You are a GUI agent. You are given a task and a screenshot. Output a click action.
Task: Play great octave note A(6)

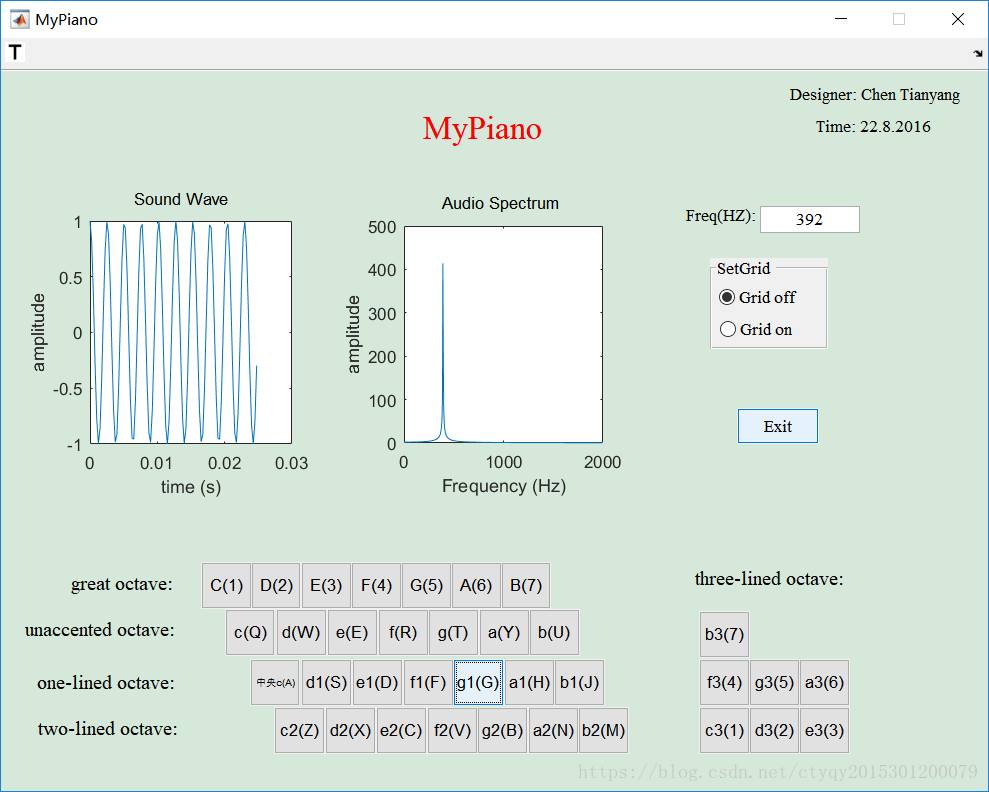pyautogui.click(x=476, y=585)
